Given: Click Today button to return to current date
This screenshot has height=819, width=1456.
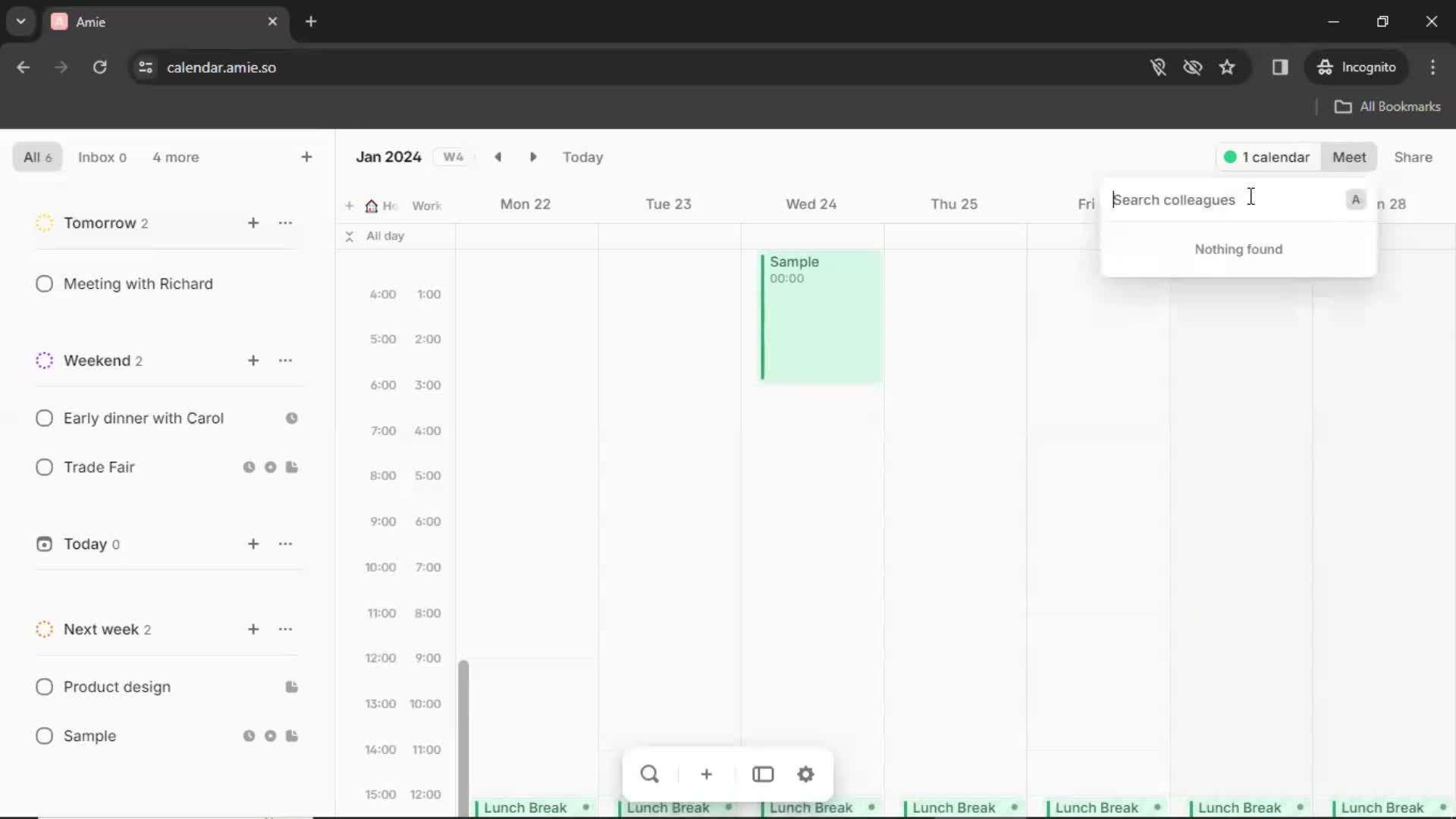Looking at the screenshot, I should (582, 157).
